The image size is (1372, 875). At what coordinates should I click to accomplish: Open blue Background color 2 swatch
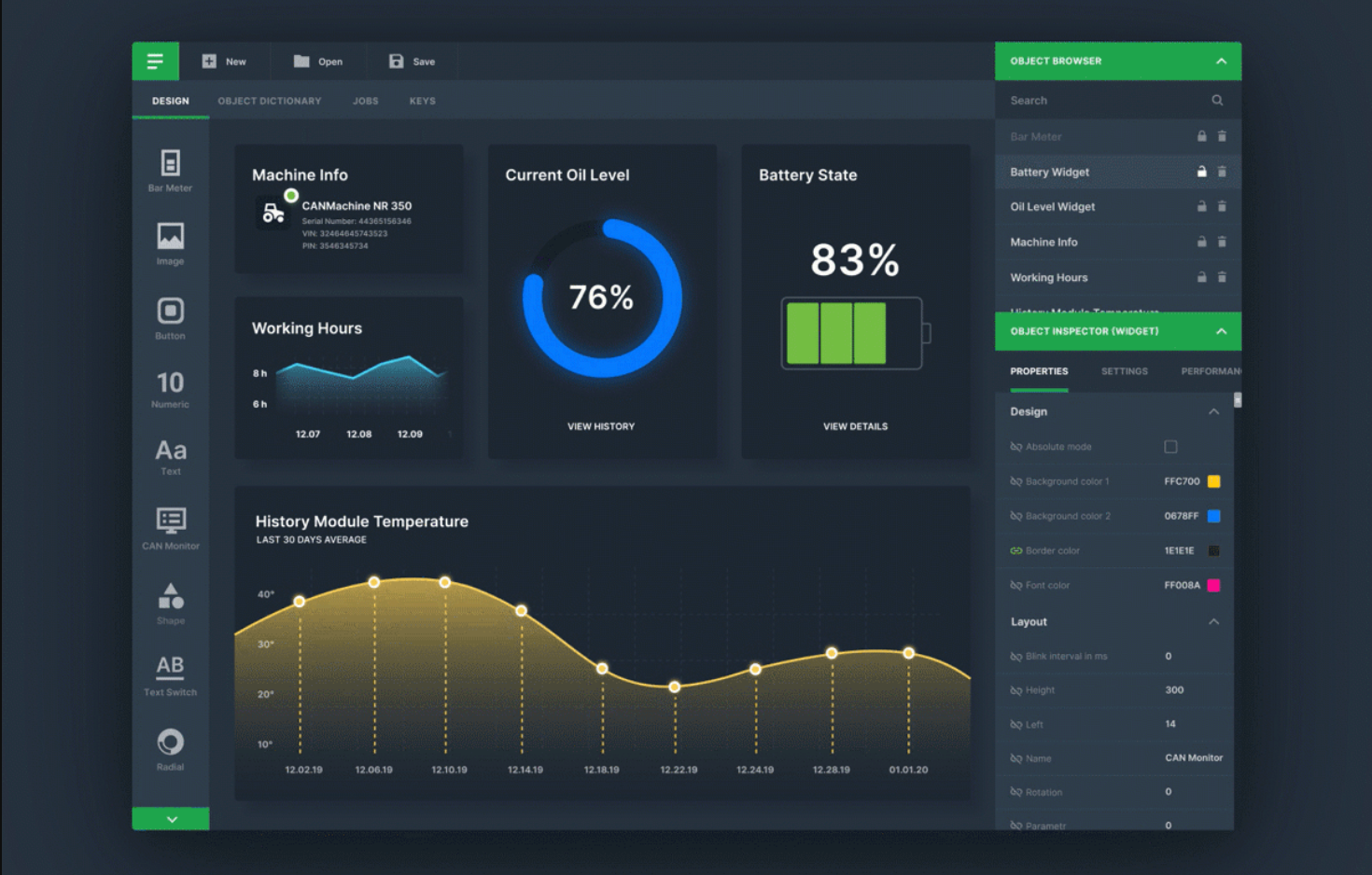1213,516
